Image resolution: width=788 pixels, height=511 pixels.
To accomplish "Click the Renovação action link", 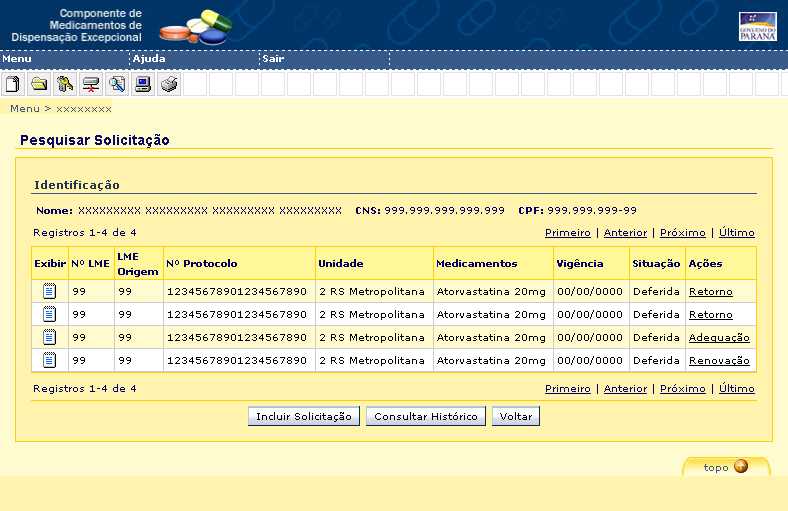I will click(x=719, y=361).
